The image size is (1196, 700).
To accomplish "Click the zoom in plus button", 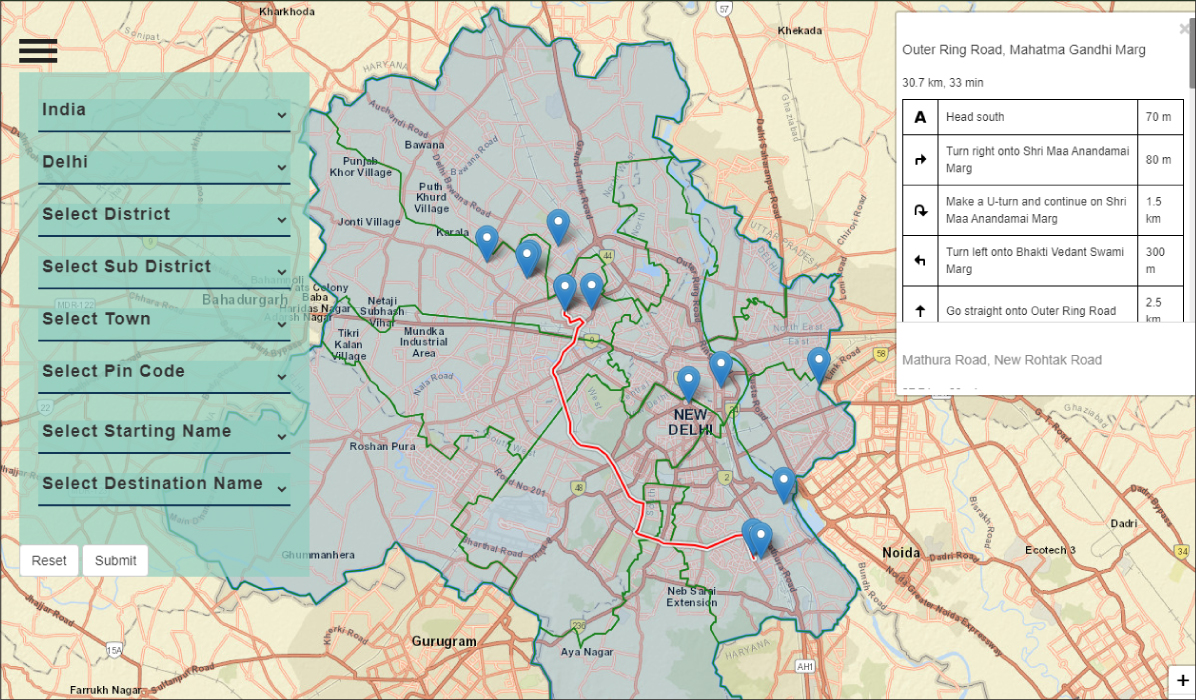I will (1182, 681).
